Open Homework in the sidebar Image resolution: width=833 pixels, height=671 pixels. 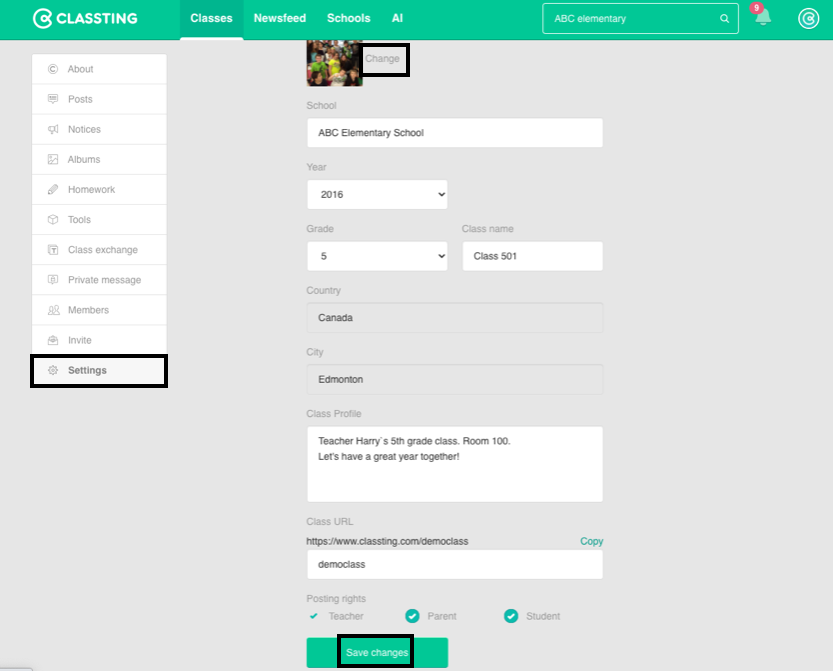99,190
